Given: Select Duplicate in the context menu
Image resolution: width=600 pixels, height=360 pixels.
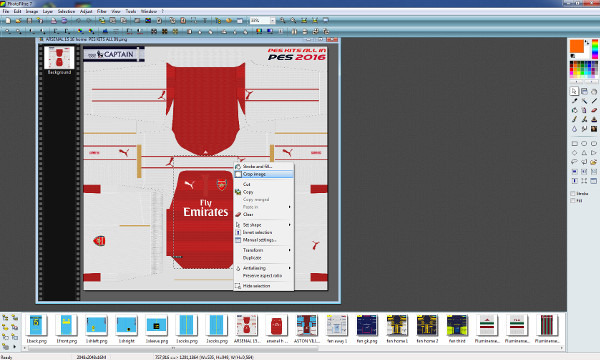Looking at the screenshot, I should point(264,258).
